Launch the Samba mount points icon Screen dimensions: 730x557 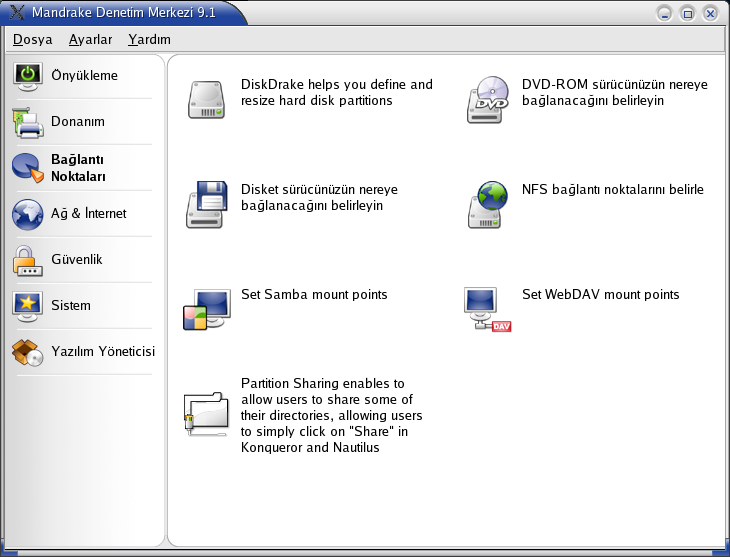[206, 309]
